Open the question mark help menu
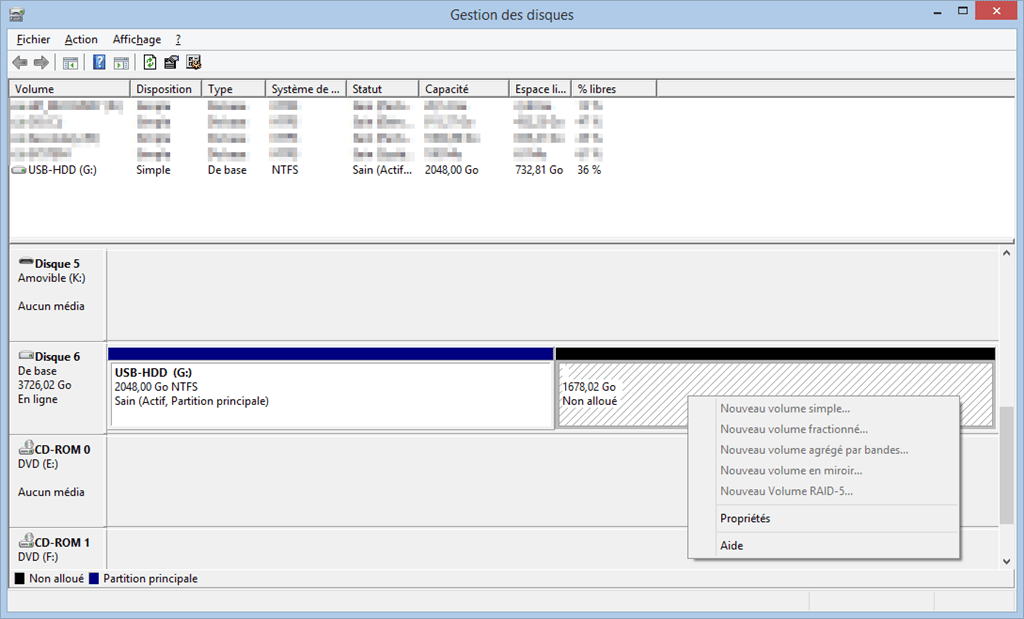Viewport: 1024px width, 619px height. click(x=178, y=39)
